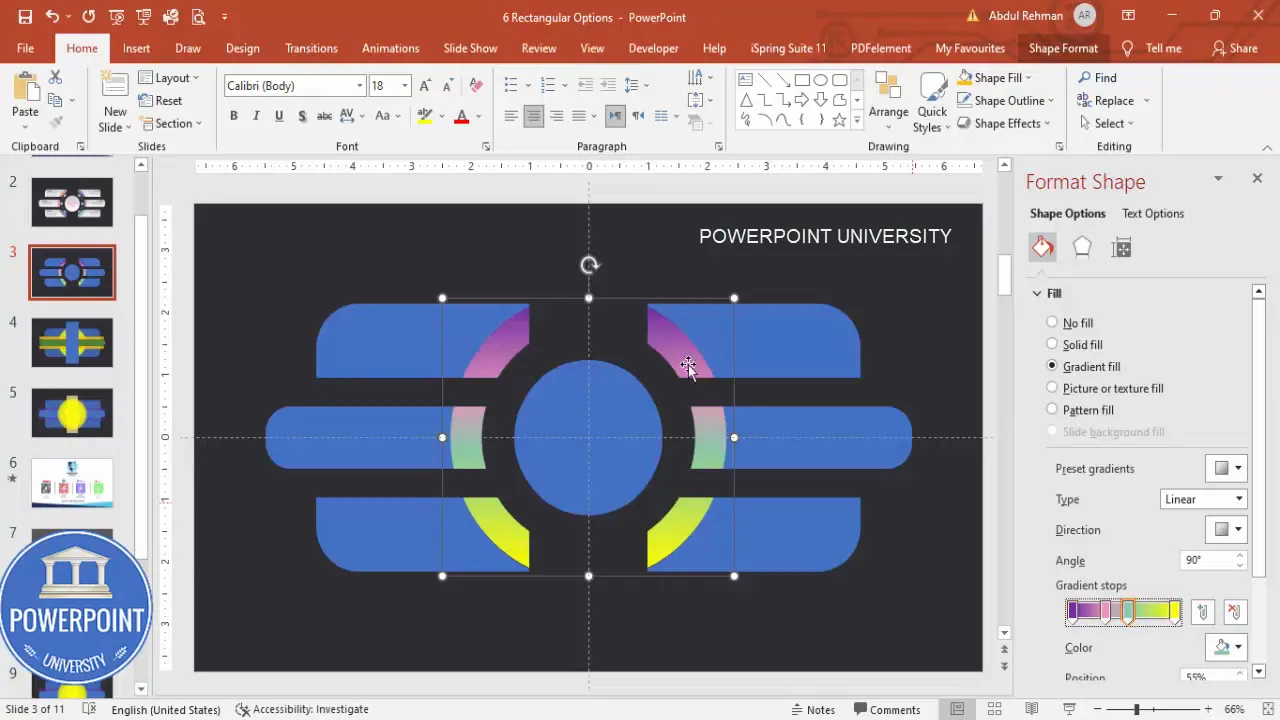The image size is (1280, 720).
Task: Clear all formatting eraser icon
Action: click(476, 86)
